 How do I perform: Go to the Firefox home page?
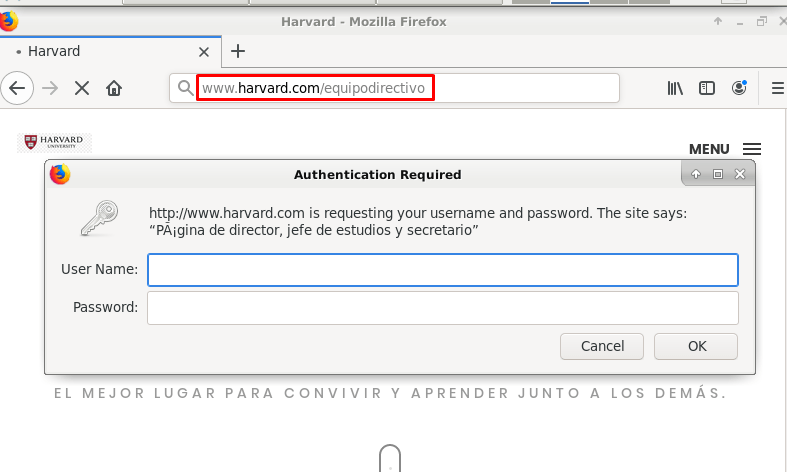114,88
